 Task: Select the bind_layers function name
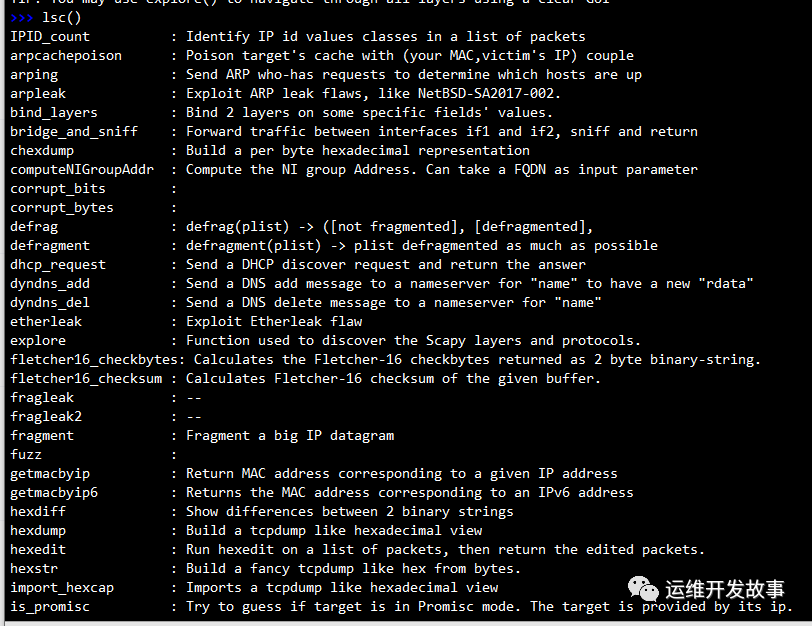point(54,112)
